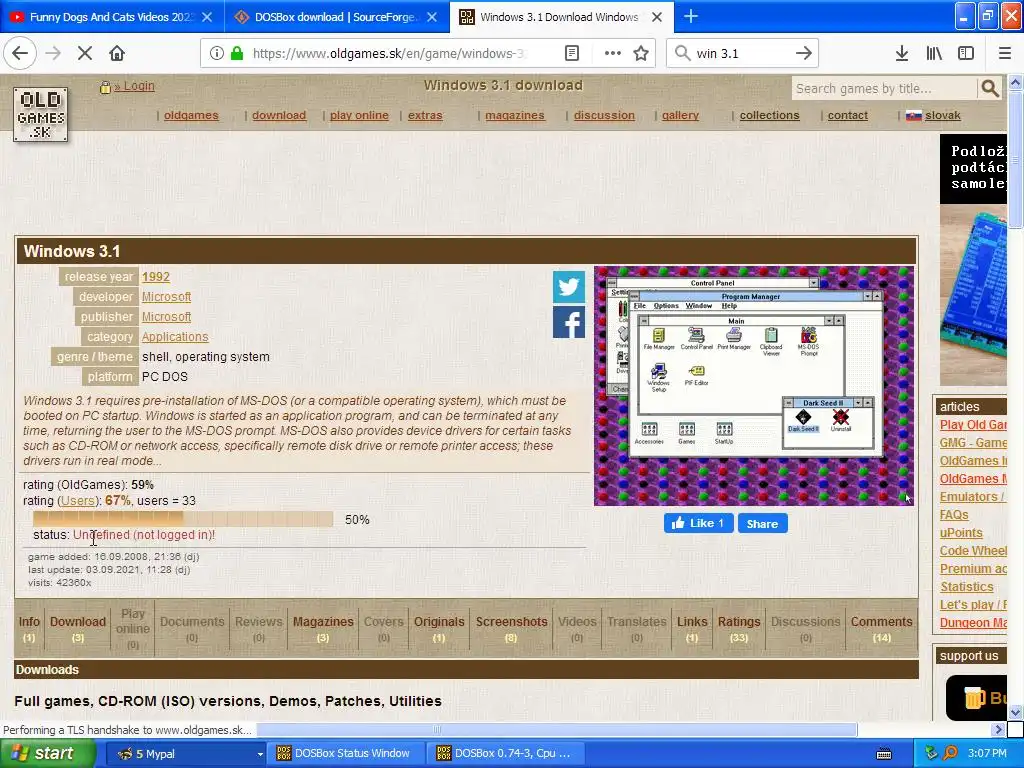The image size is (1024, 768).
Task: Open the FAQs articles link
Action: [x=953, y=515]
